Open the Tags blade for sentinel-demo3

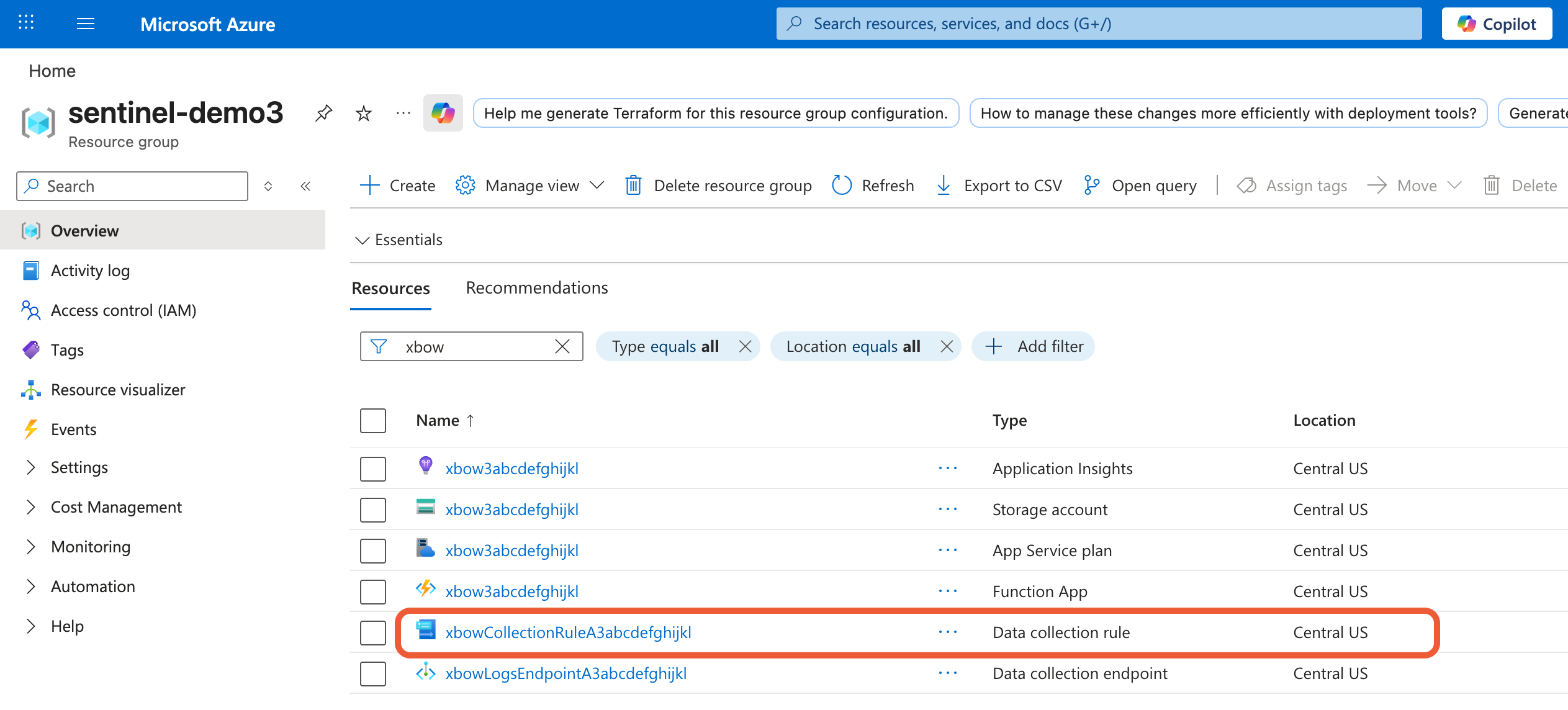66,349
